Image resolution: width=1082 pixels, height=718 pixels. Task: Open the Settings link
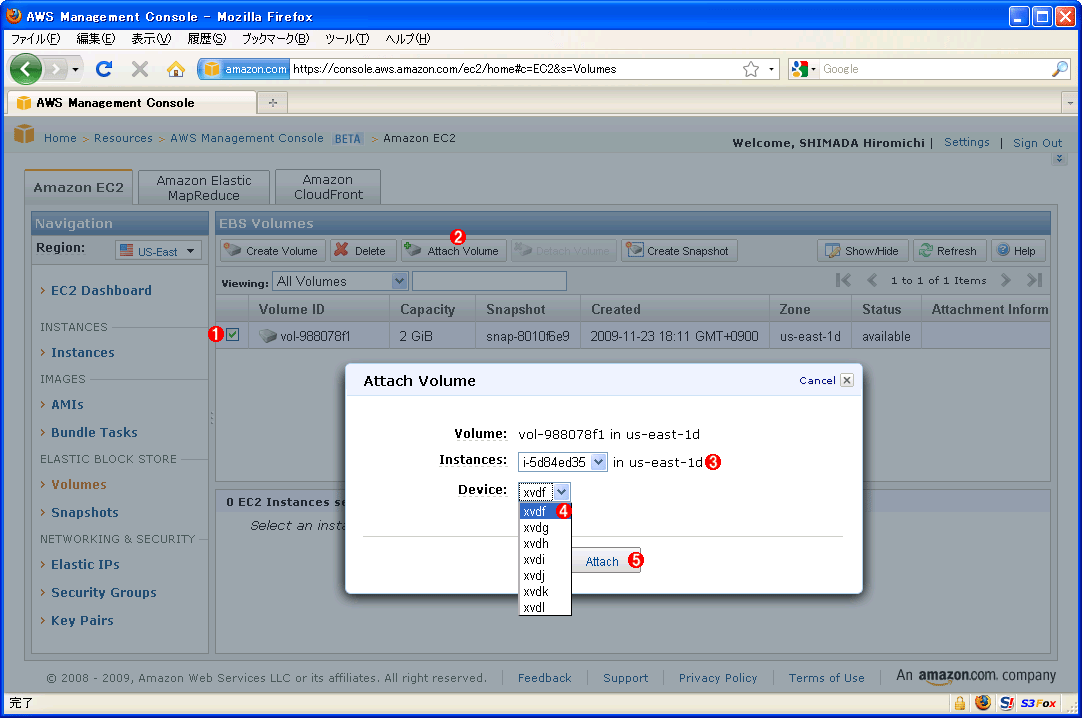tap(966, 142)
